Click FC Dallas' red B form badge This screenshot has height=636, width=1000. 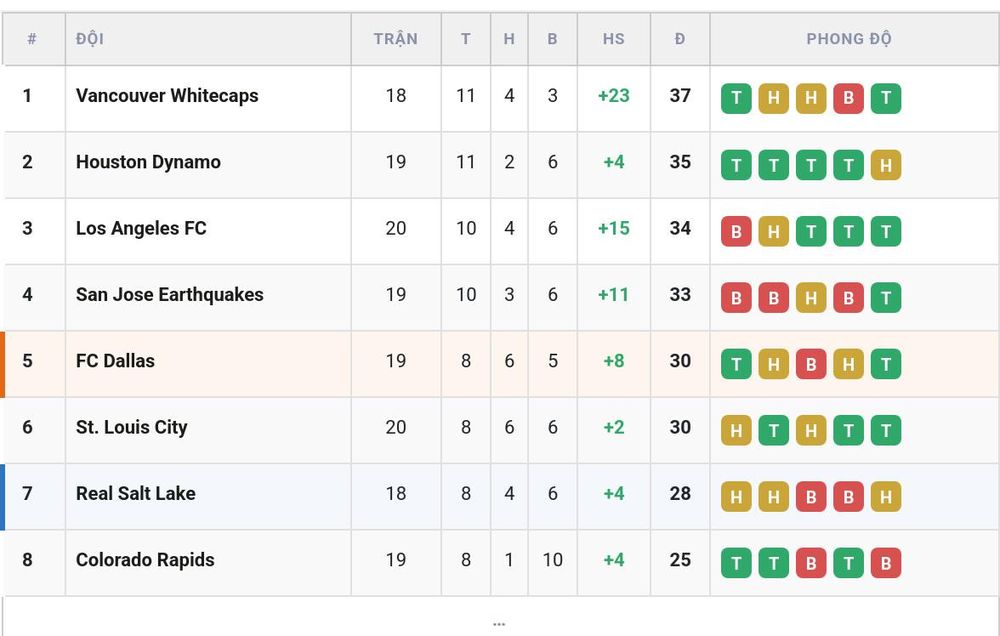tap(811, 364)
